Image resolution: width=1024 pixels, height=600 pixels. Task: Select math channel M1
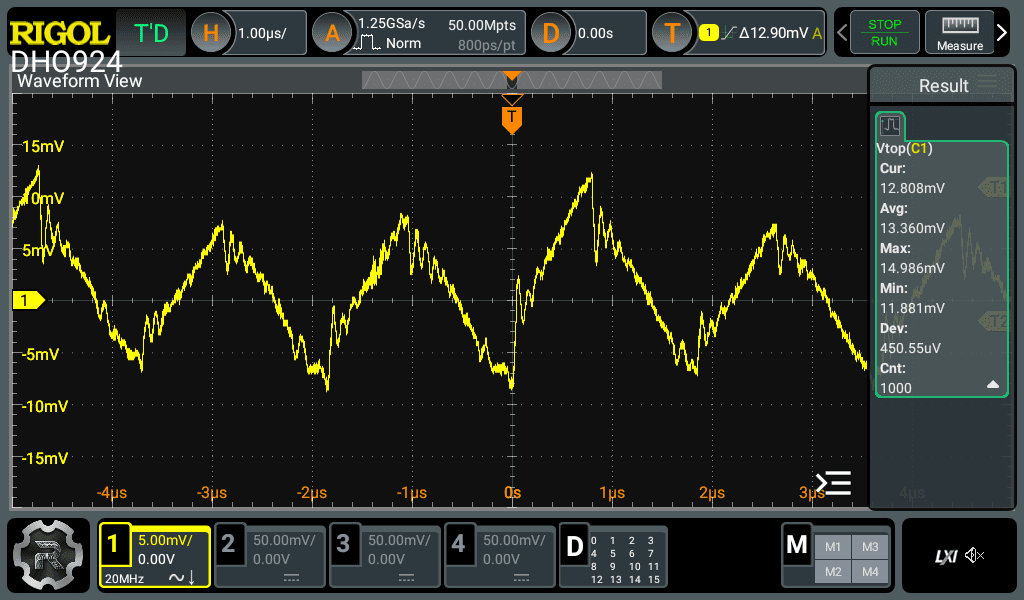pyautogui.click(x=833, y=547)
